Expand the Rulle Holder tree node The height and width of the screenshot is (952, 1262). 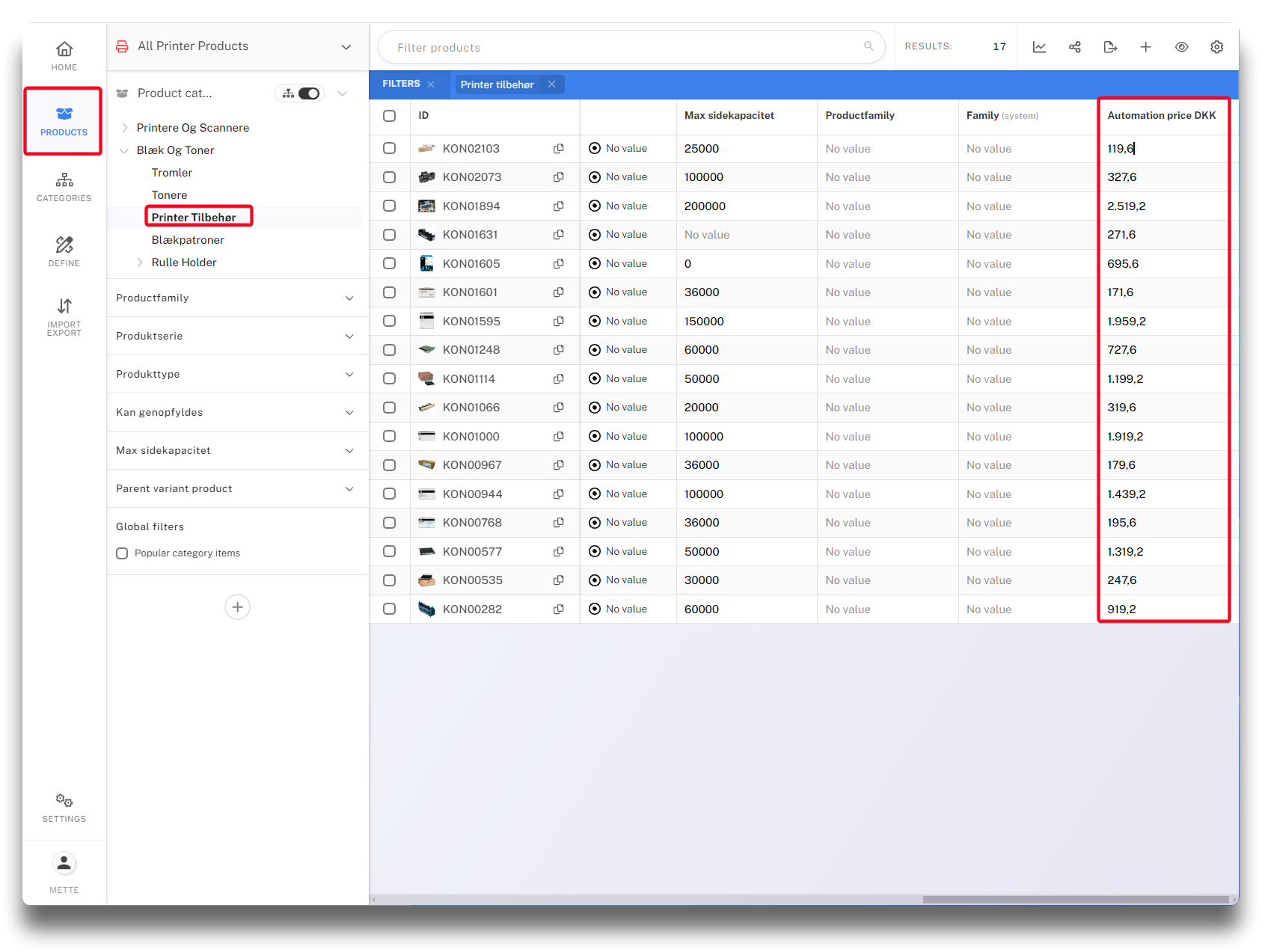point(140,262)
